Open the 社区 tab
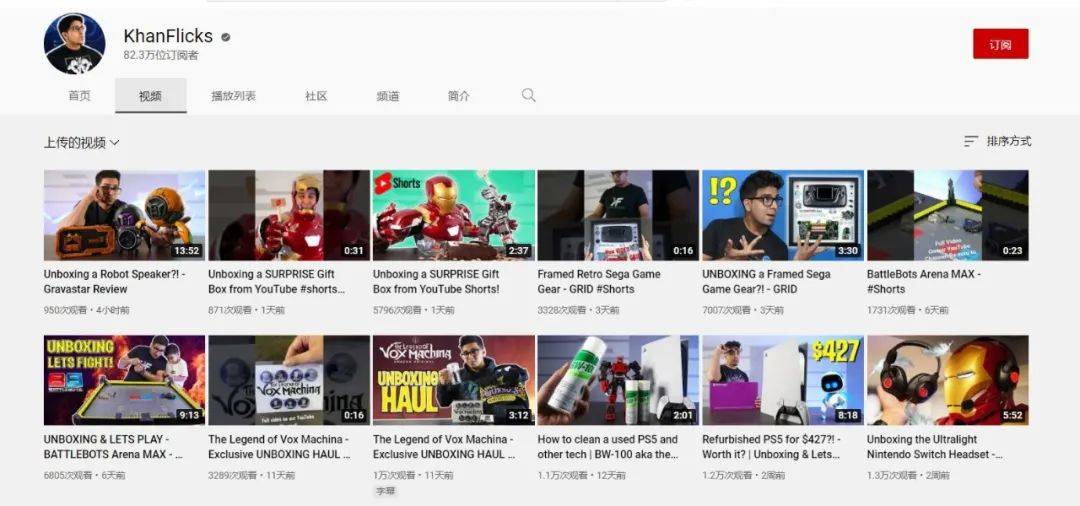 [x=316, y=96]
